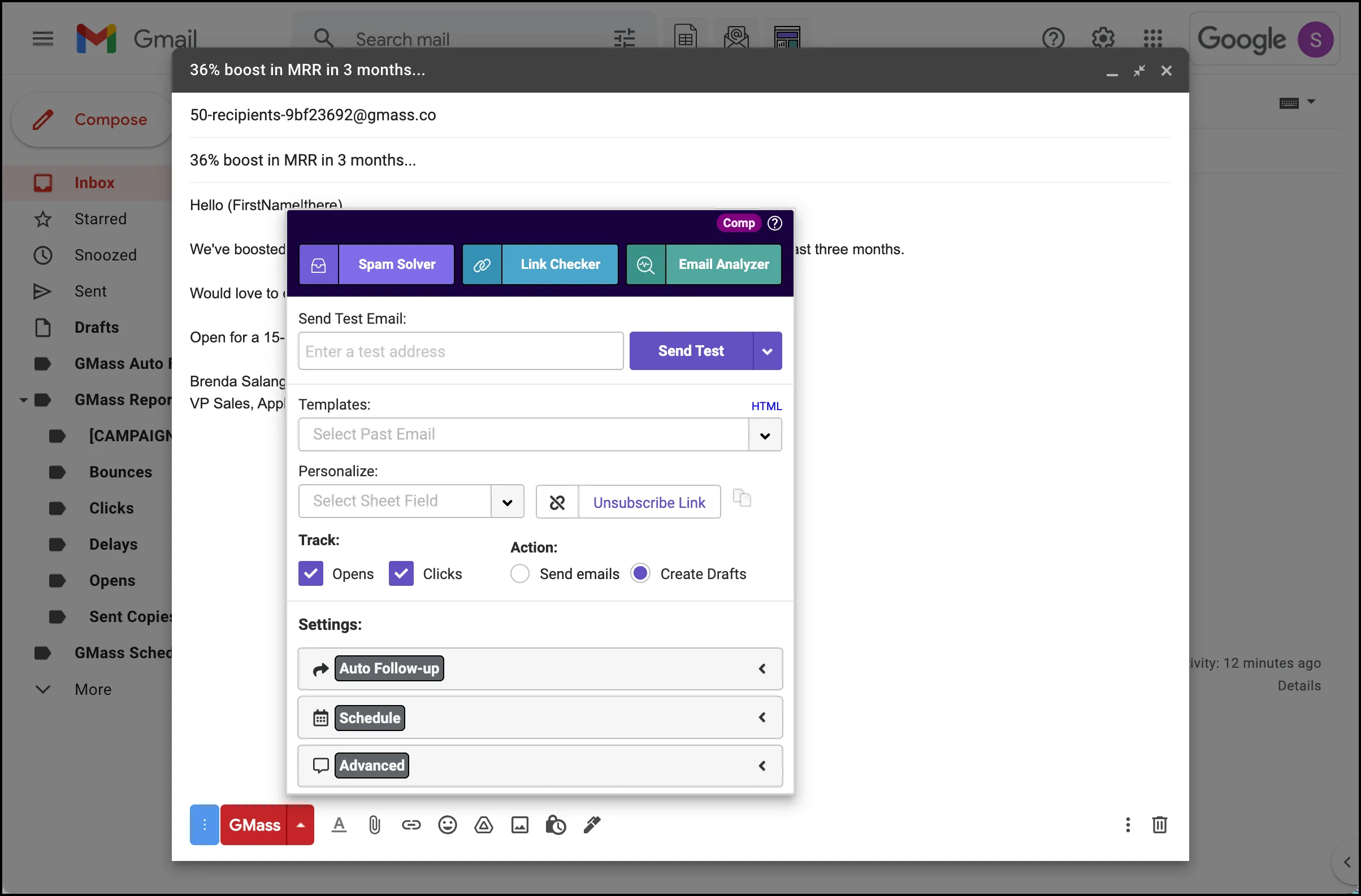Screen dimensions: 1361x896
Task: Uncheck the Clicks tracking checkbox
Action: pyautogui.click(x=401, y=573)
